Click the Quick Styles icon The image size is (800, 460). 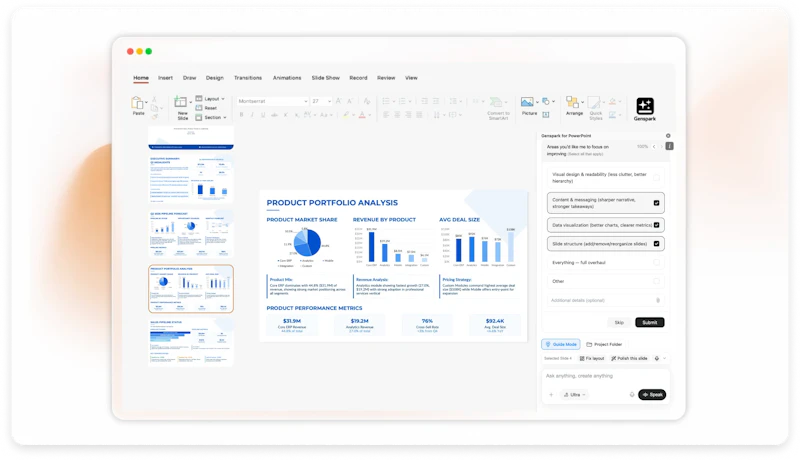pos(594,102)
